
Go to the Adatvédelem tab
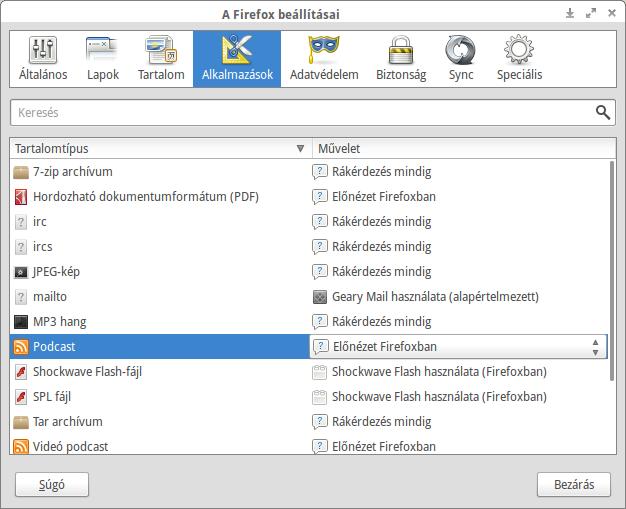(324, 59)
